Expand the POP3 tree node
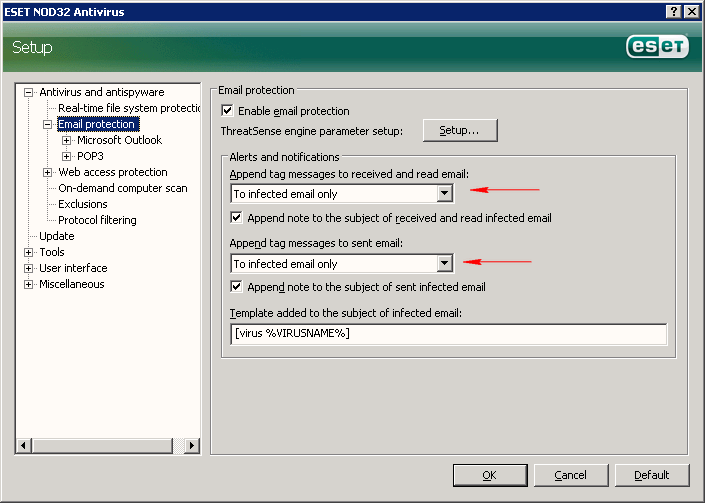The height and width of the screenshot is (503, 705). click(67, 156)
